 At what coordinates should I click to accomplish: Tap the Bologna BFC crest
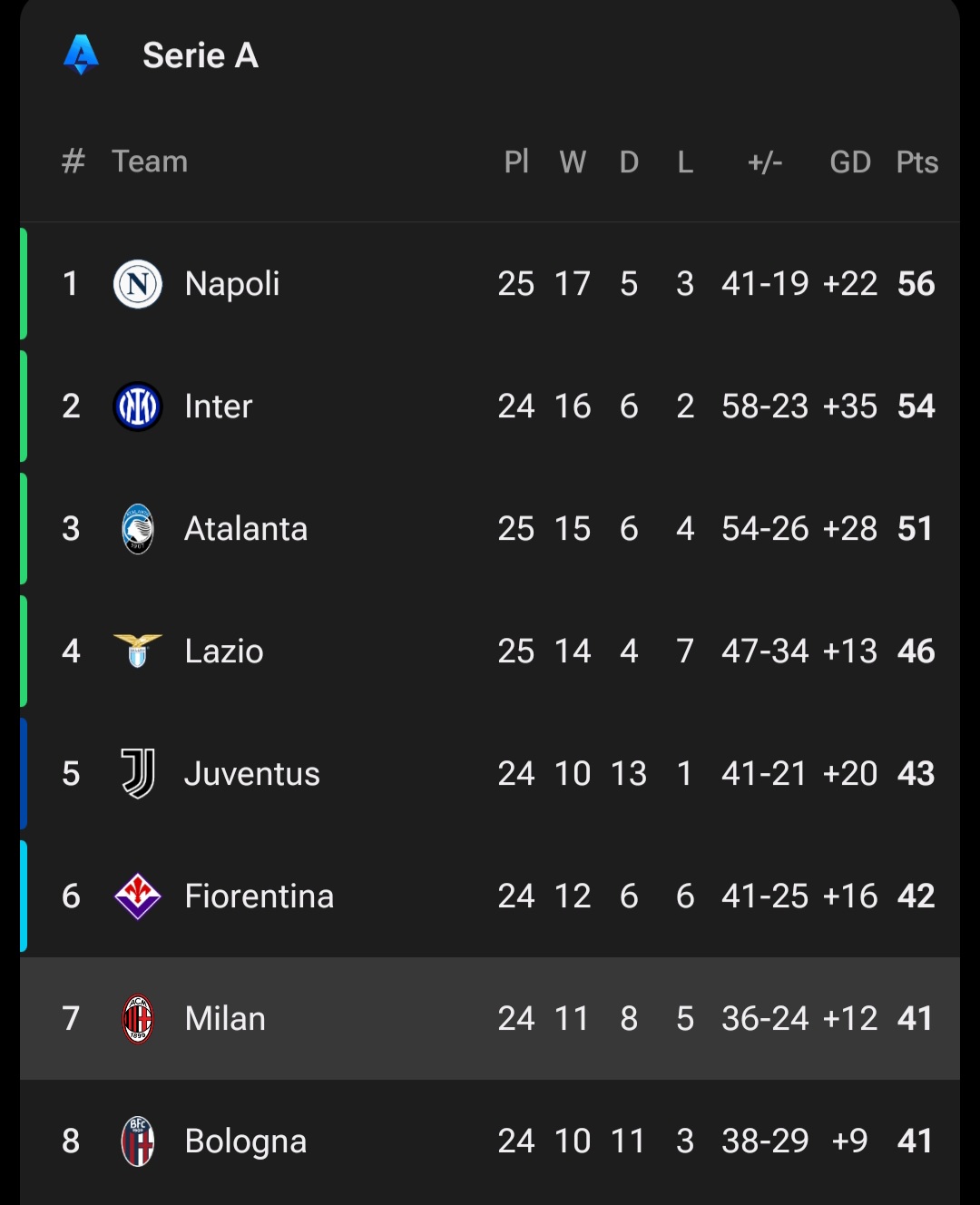pos(138,1141)
